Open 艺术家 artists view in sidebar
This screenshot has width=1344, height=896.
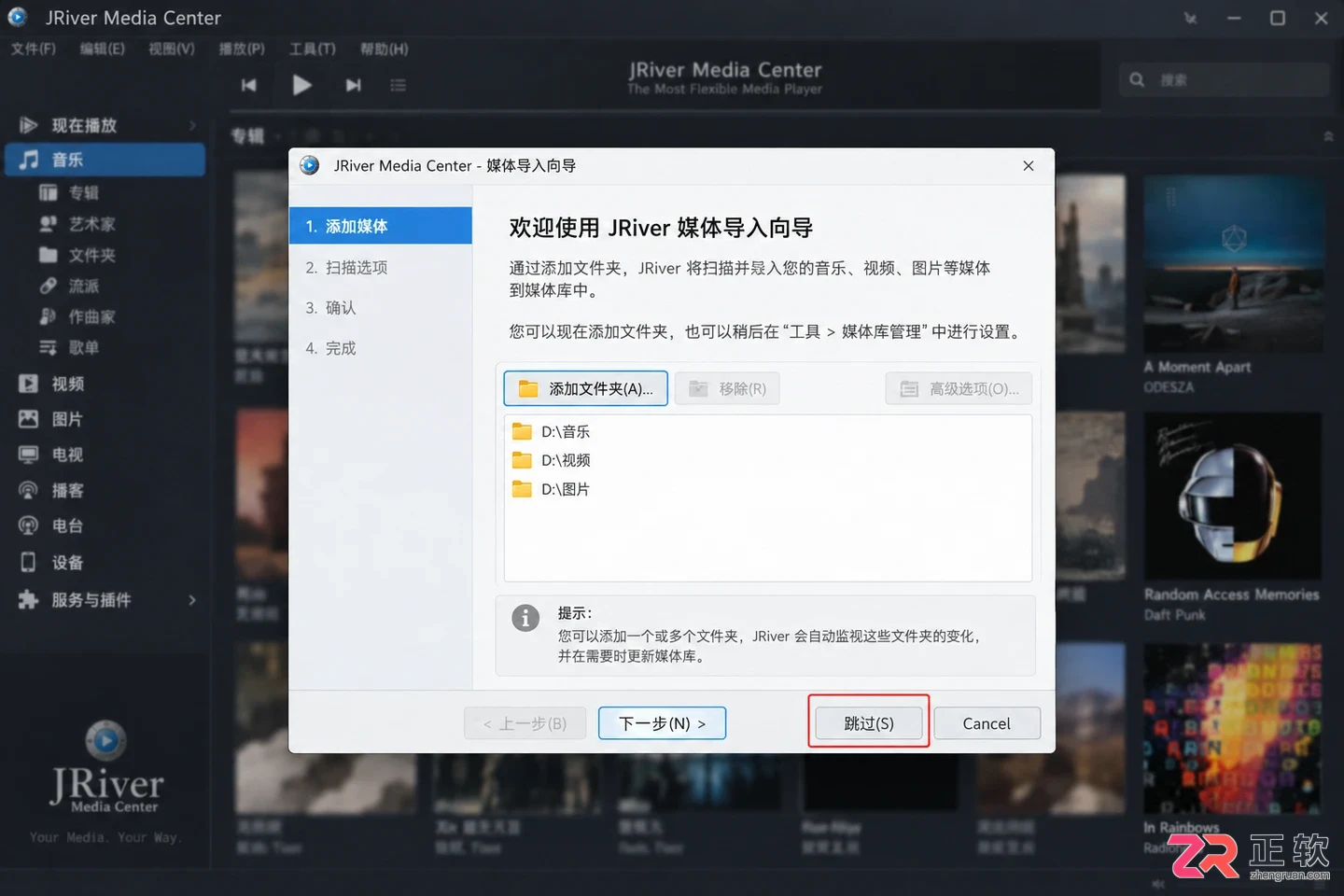click(x=77, y=224)
